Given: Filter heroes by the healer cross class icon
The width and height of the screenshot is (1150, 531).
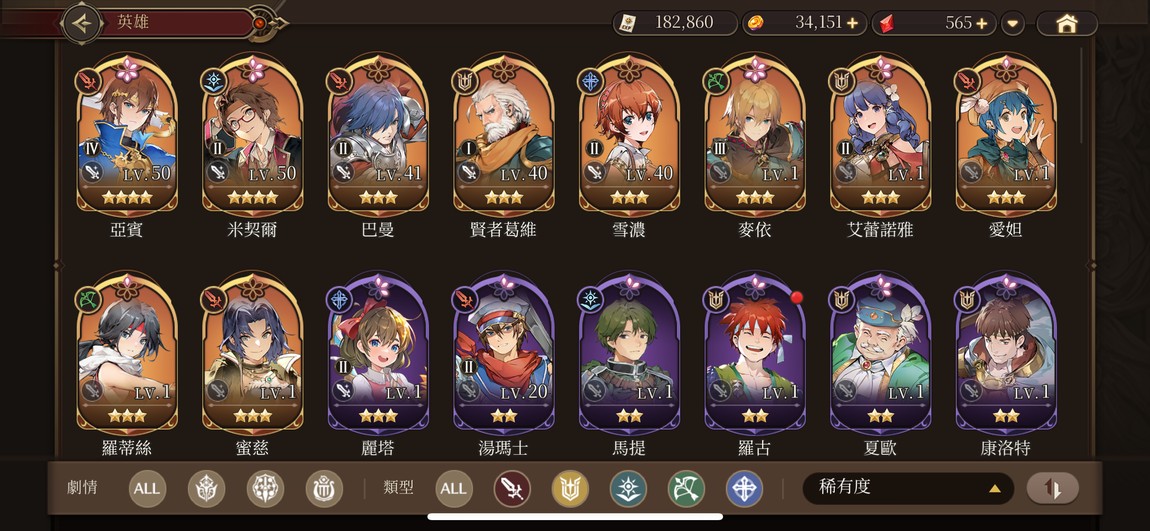Looking at the screenshot, I should [x=744, y=489].
